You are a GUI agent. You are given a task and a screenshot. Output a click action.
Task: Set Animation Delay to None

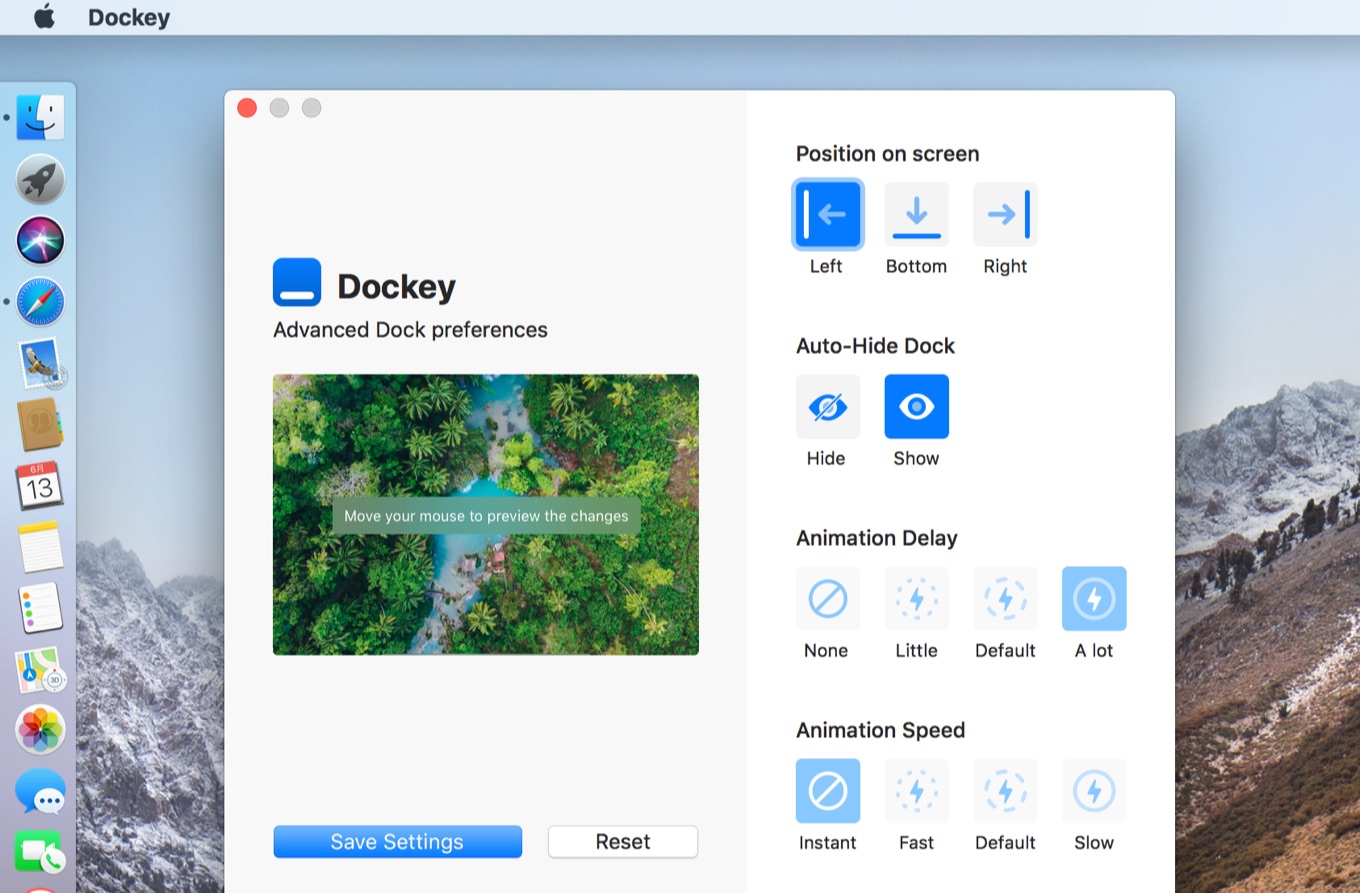[x=827, y=598]
